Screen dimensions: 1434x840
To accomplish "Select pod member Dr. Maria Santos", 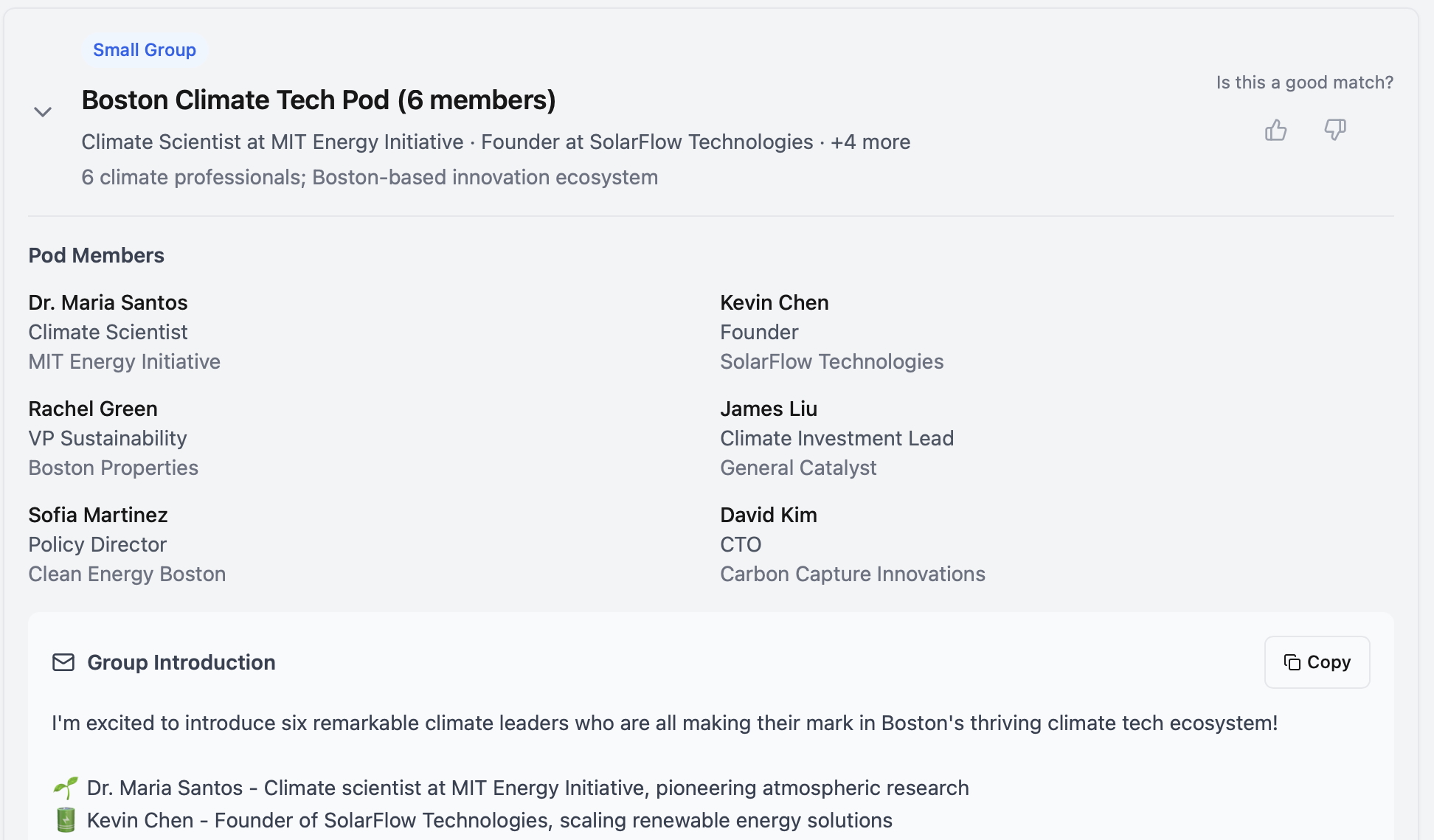I will click(108, 302).
